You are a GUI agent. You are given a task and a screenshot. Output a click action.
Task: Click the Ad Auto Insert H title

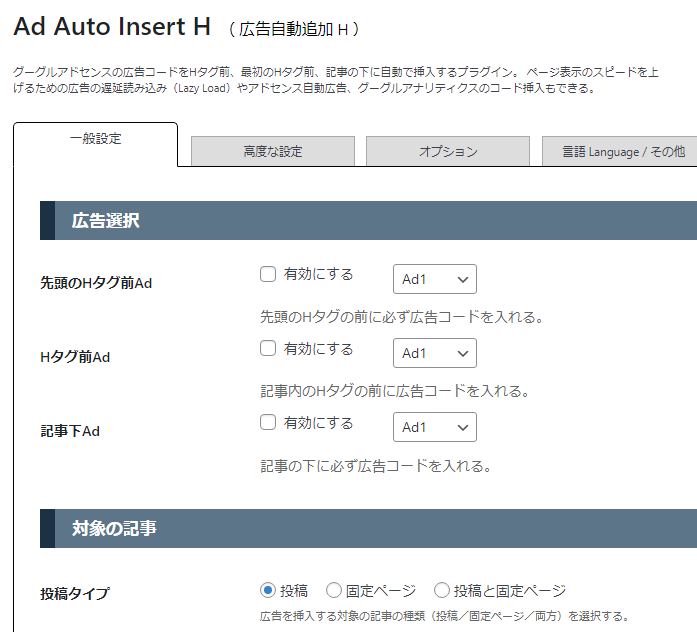click(x=112, y=26)
